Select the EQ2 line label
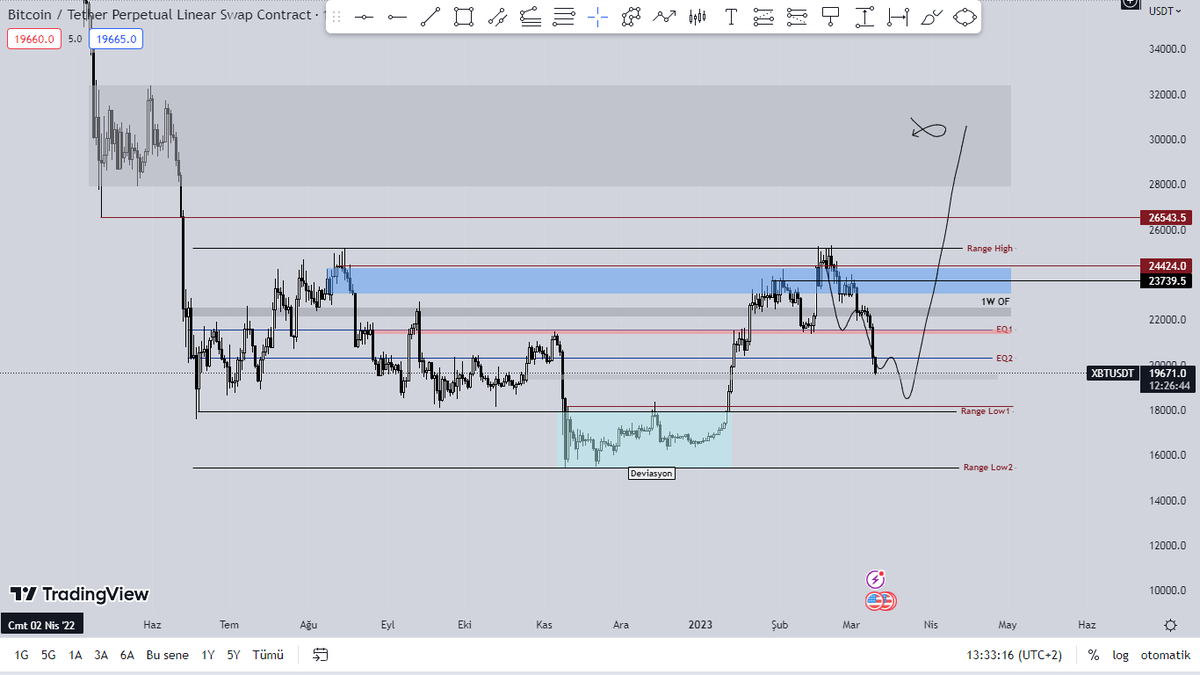This screenshot has width=1200, height=675. [x=1004, y=358]
